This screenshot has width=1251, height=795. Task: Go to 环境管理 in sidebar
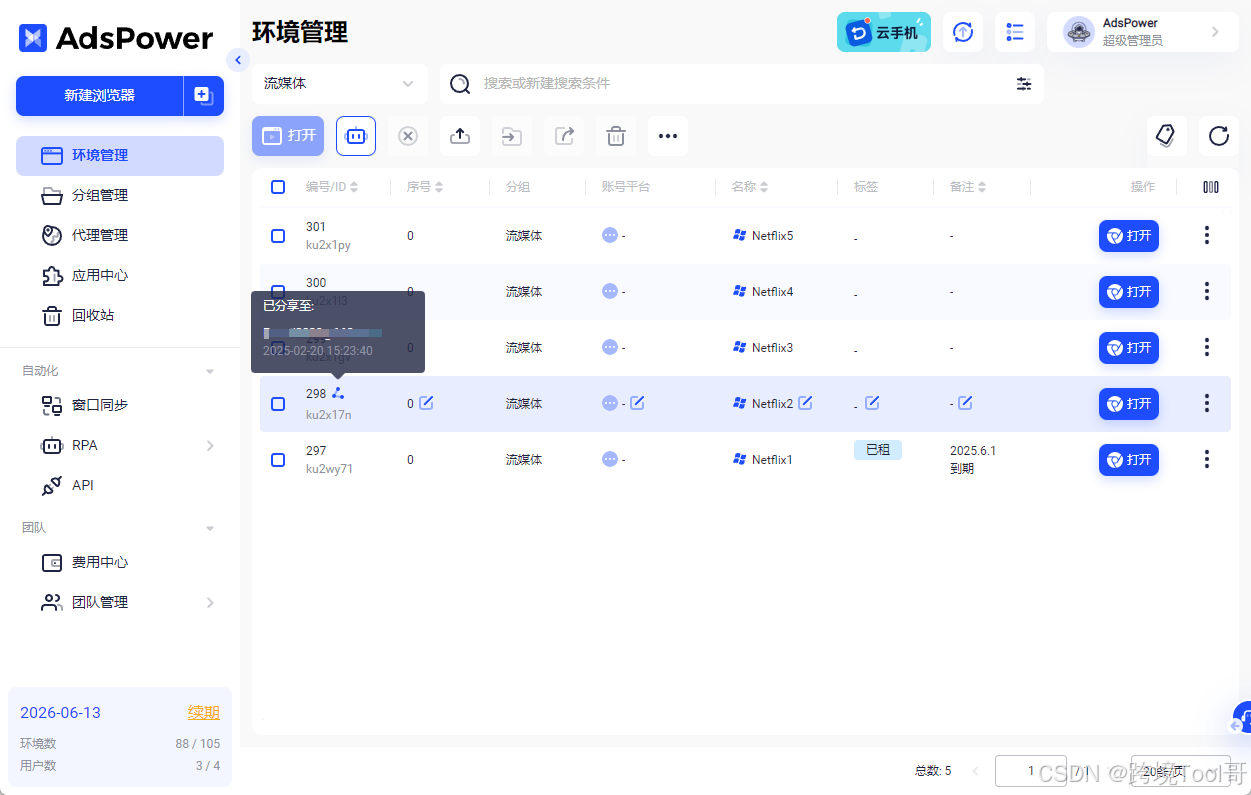pyautogui.click(x=120, y=156)
